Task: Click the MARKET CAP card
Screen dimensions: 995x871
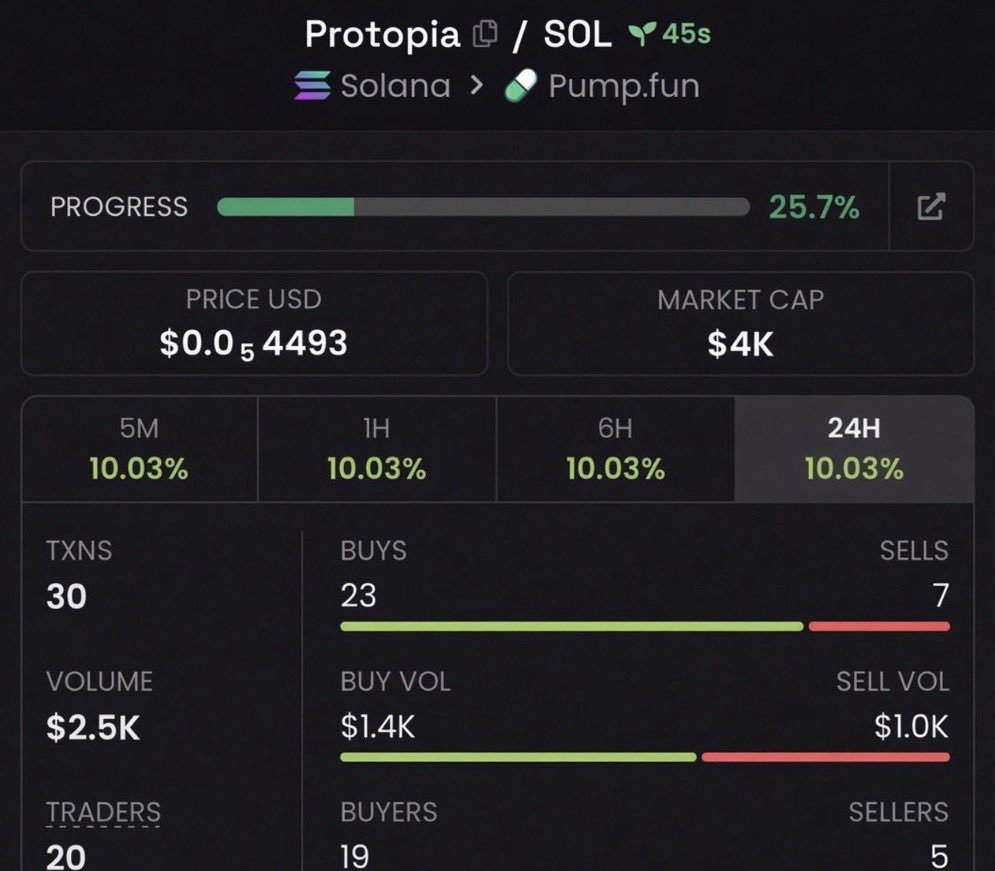Action: coord(741,324)
